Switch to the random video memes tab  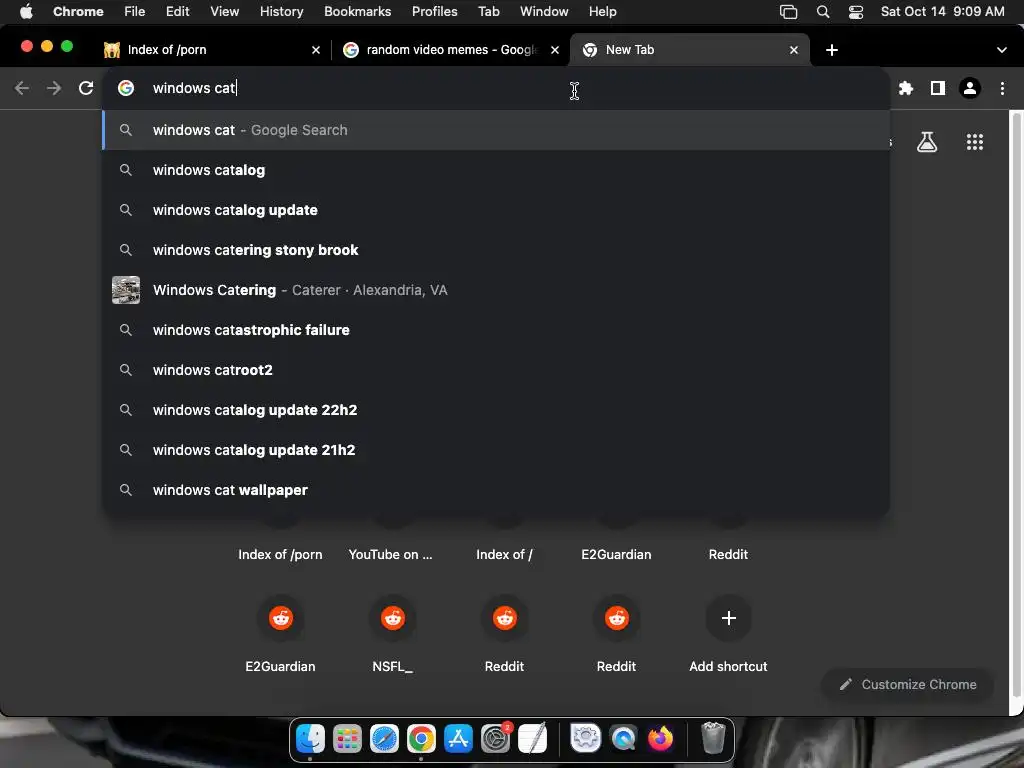pyautogui.click(x=451, y=50)
